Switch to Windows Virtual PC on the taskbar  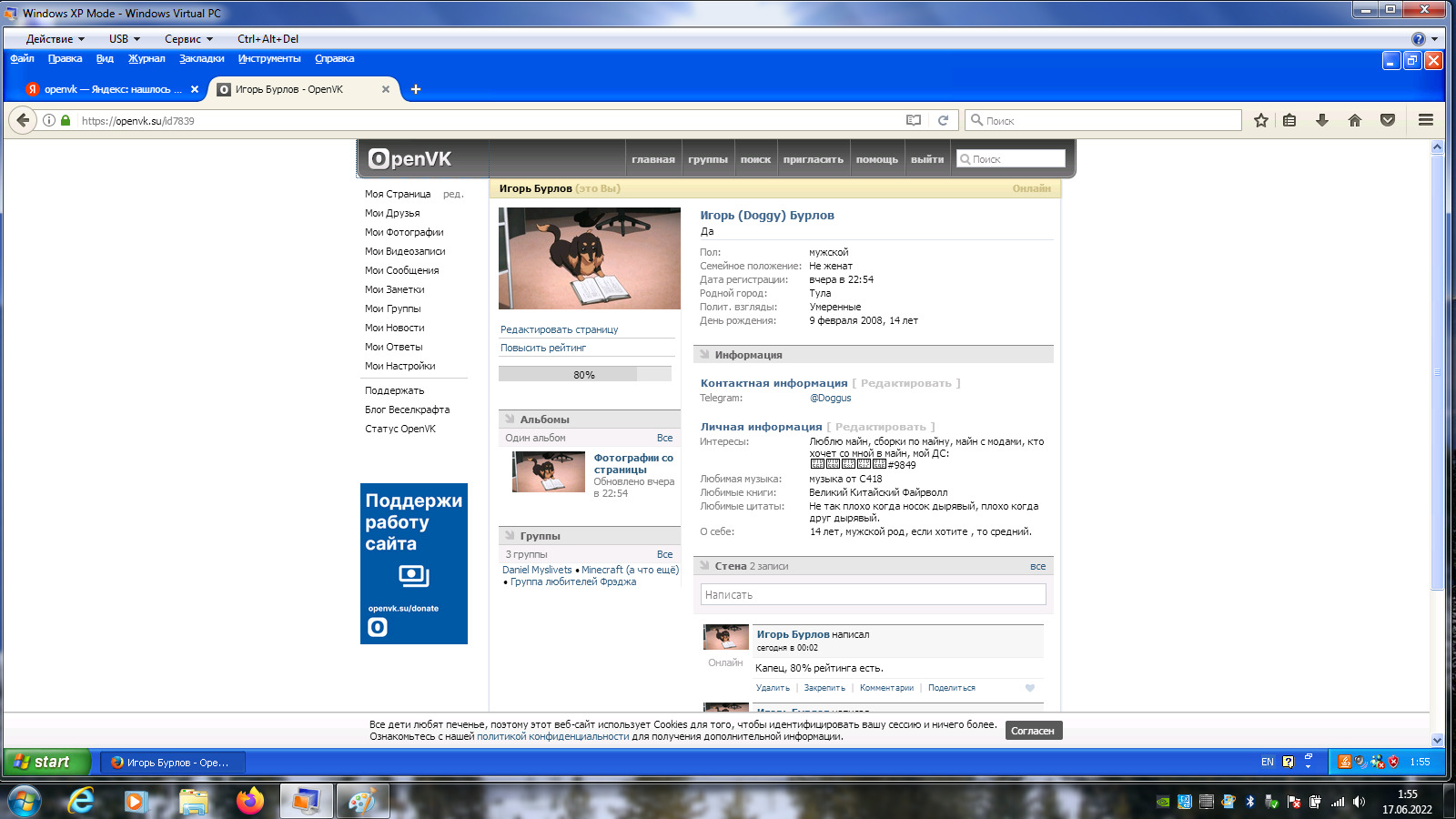coord(306,801)
